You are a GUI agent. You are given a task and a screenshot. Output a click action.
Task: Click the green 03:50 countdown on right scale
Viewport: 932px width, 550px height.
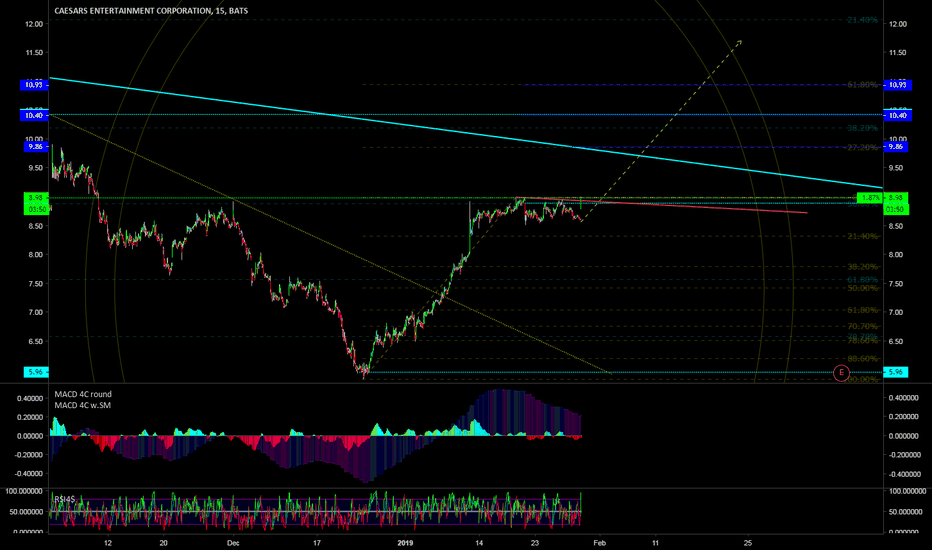click(x=896, y=209)
